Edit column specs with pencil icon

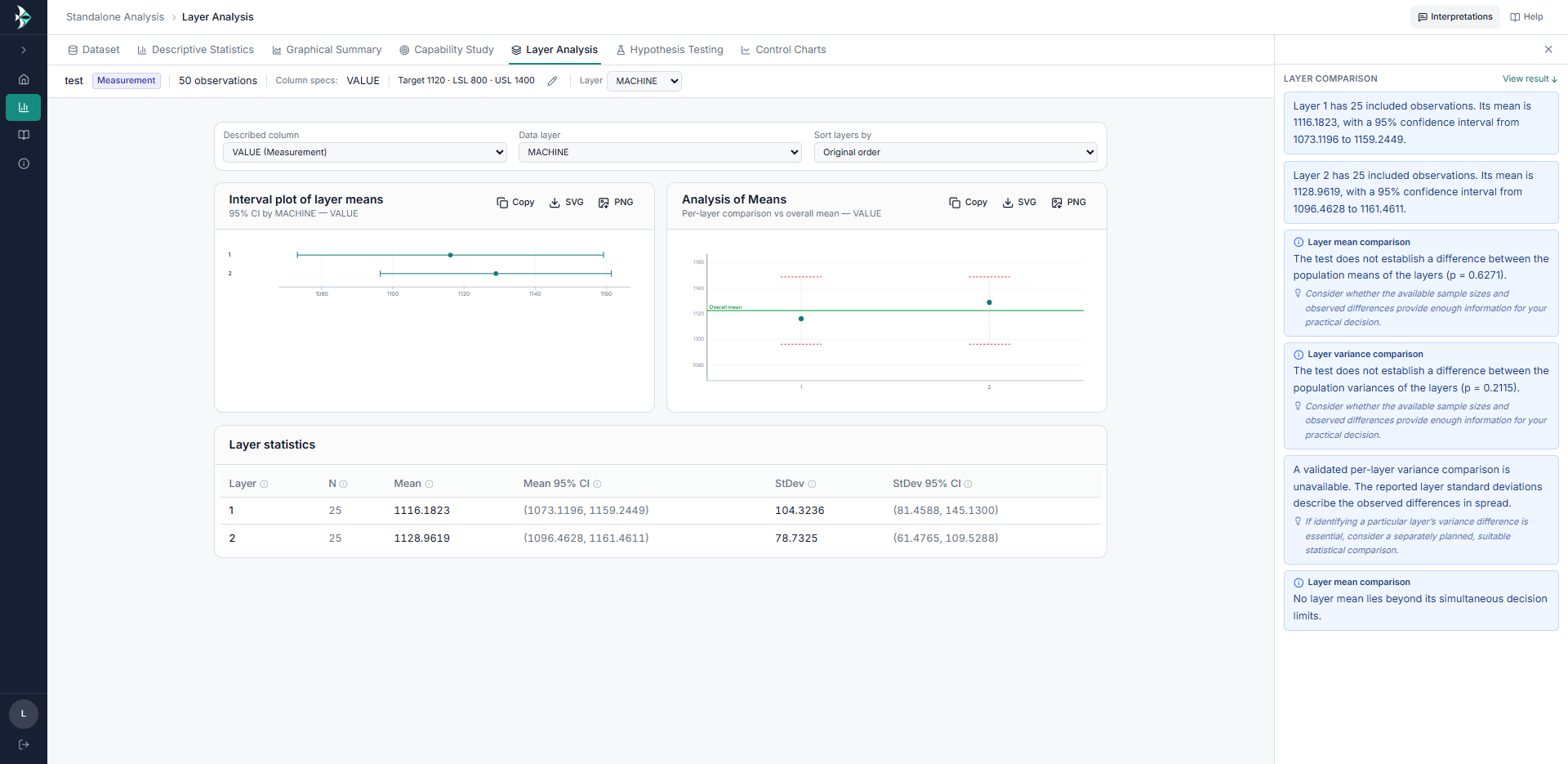[x=552, y=81]
